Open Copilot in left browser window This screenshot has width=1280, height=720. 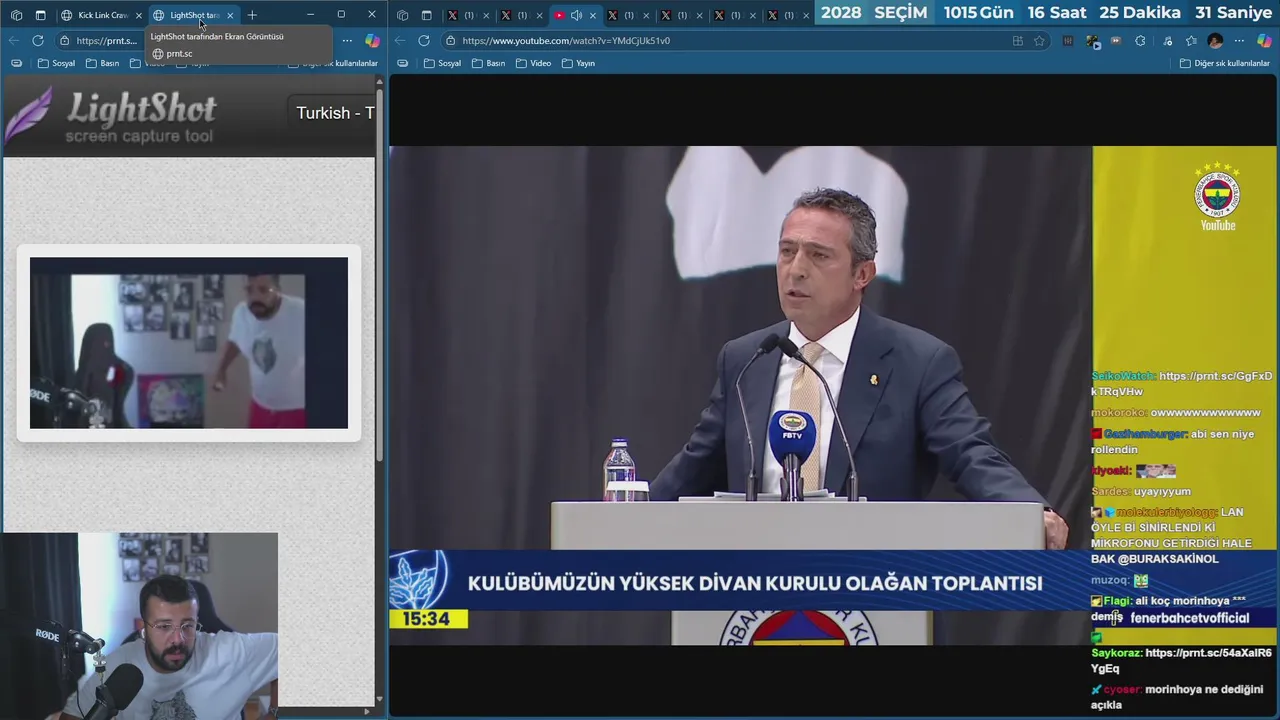point(372,41)
